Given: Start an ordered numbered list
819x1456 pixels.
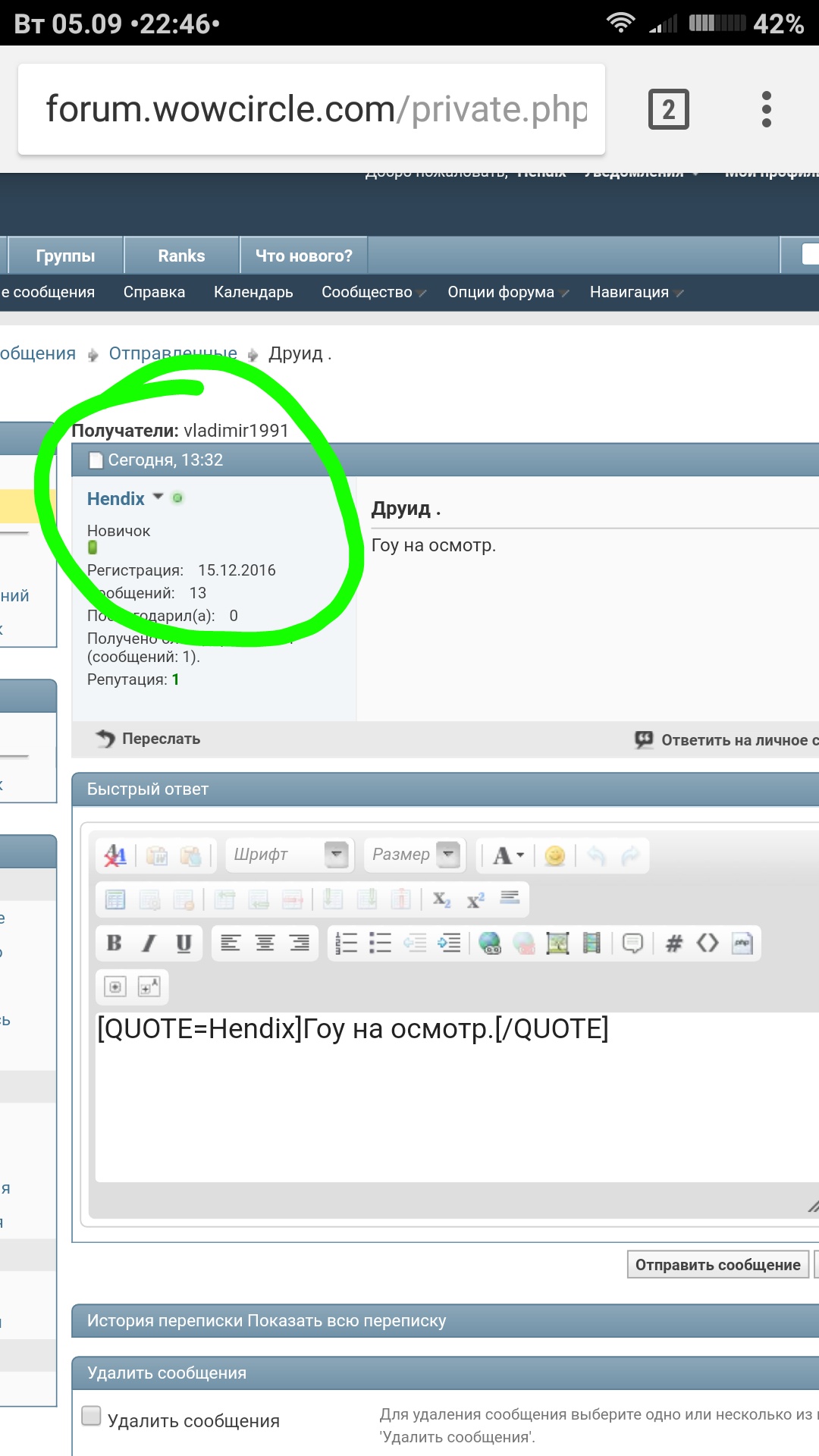Looking at the screenshot, I should [346, 943].
